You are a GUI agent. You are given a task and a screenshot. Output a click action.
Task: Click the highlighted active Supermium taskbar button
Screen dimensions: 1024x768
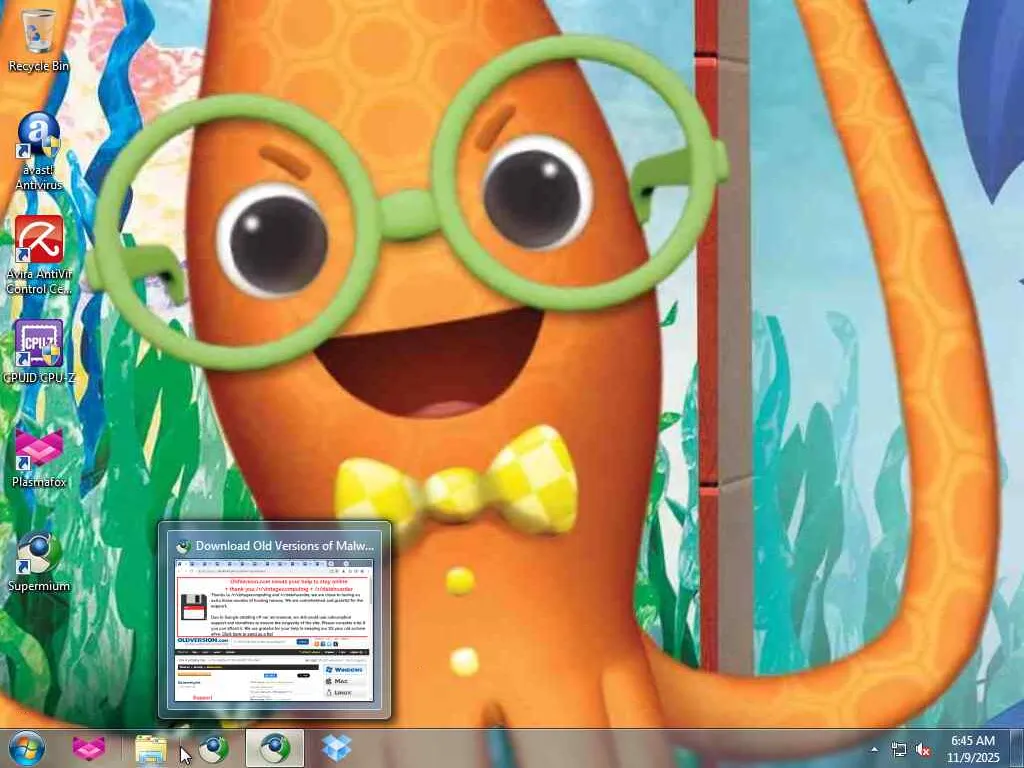coord(275,748)
